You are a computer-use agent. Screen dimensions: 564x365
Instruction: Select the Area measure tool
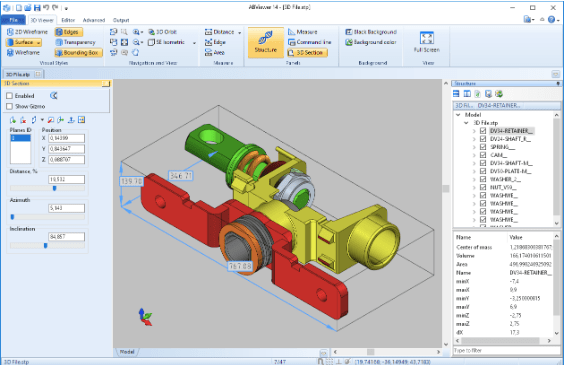[215, 53]
